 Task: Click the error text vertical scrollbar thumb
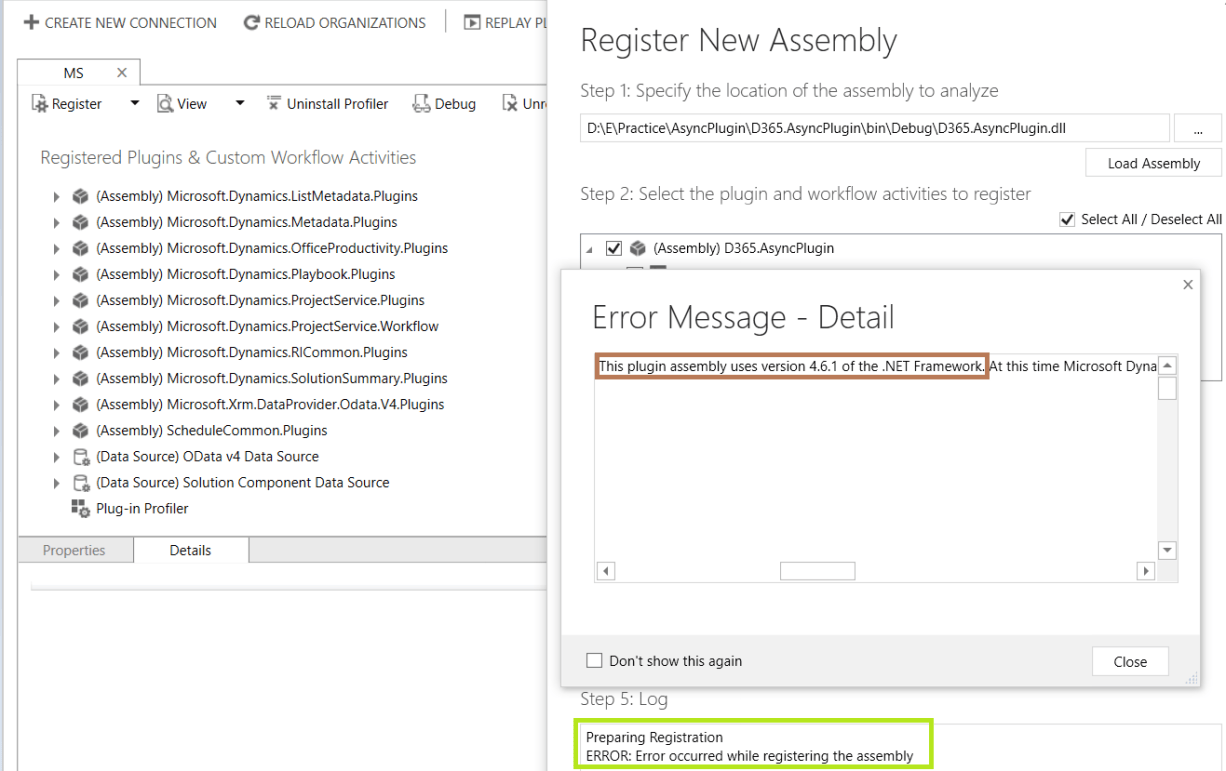coord(1167,388)
